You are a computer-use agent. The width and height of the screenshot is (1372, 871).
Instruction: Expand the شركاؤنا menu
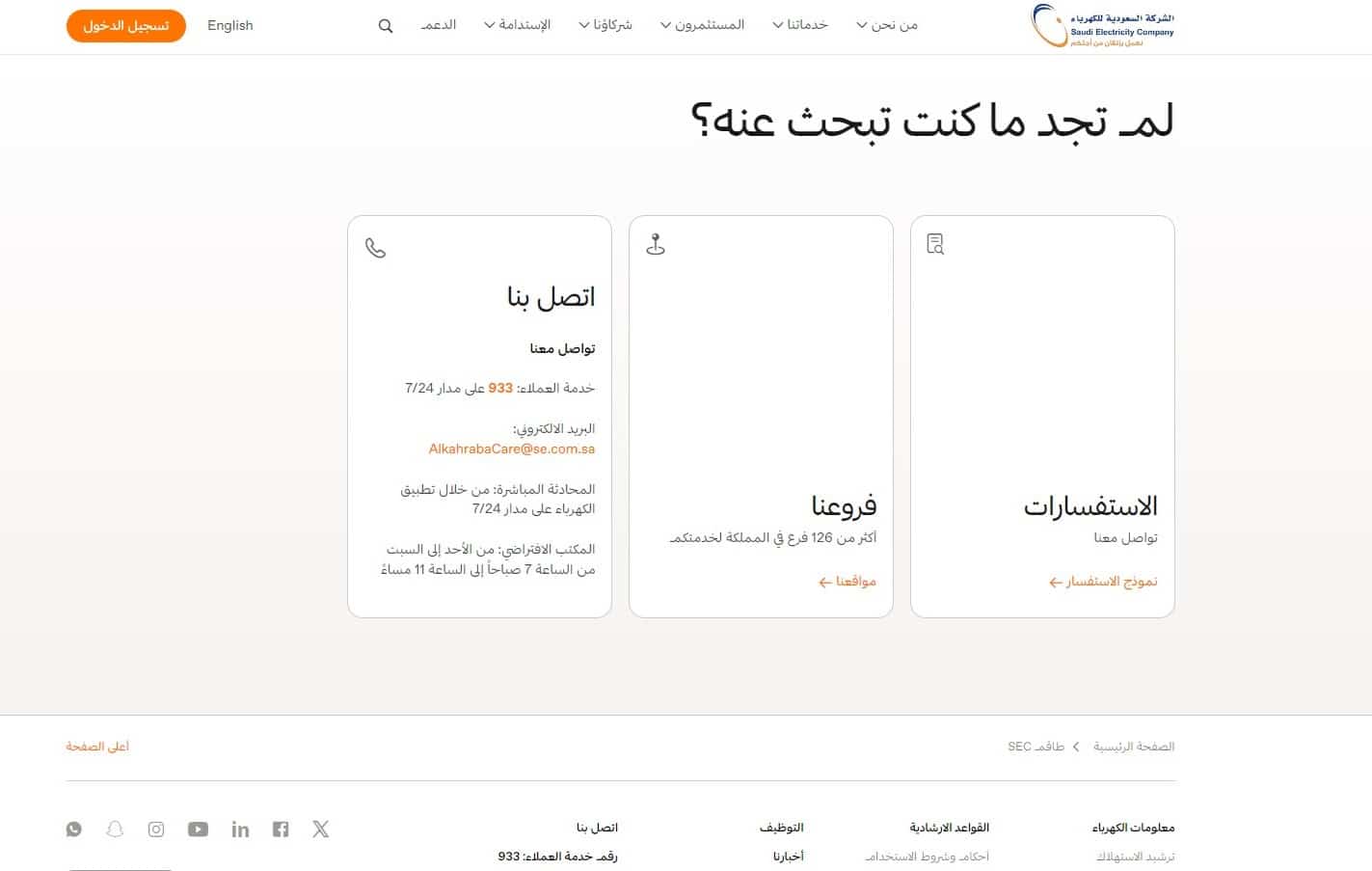pyautogui.click(x=605, y=25)
